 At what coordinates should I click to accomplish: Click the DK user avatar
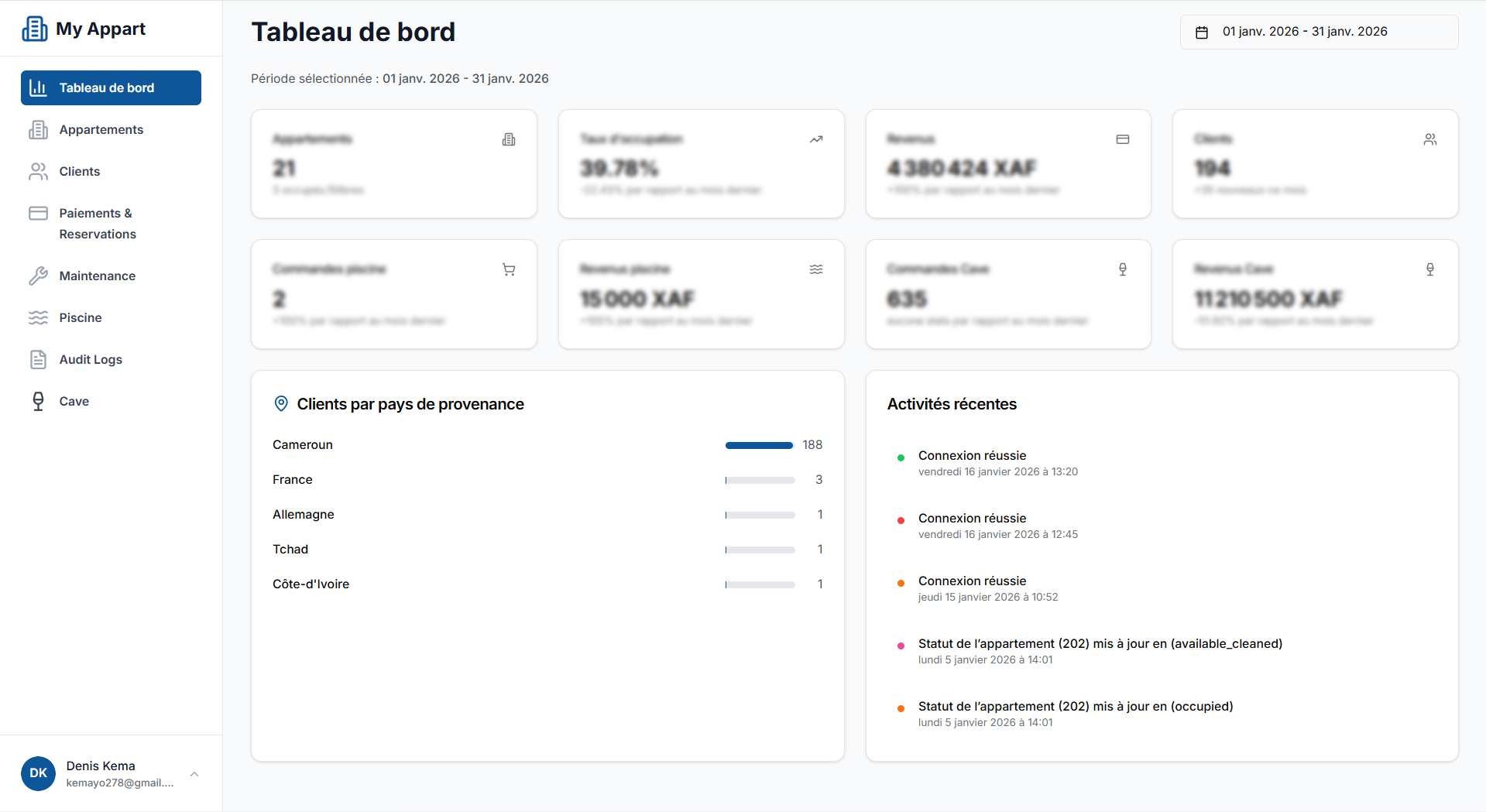[x=38, y=773]
